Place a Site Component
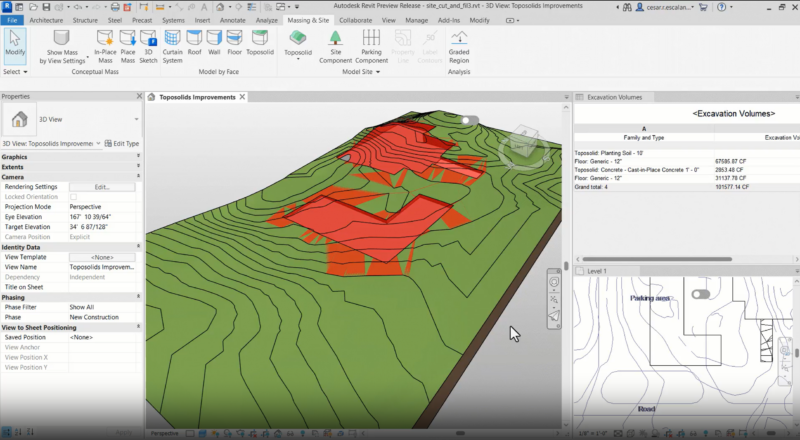This screenshot has width=800, height=440. click(x=336, y=47)
